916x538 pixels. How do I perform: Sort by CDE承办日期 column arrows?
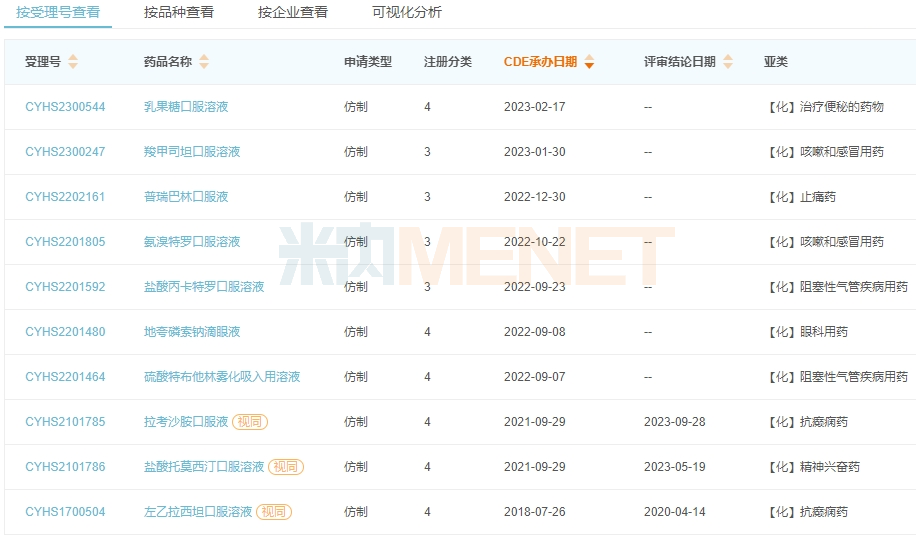(x=589, y=61)
